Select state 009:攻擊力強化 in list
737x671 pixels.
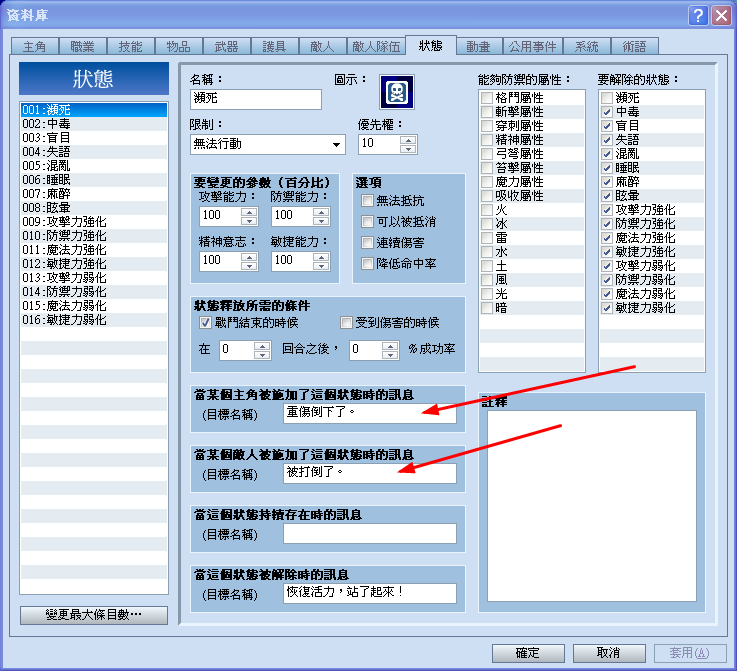94,222
